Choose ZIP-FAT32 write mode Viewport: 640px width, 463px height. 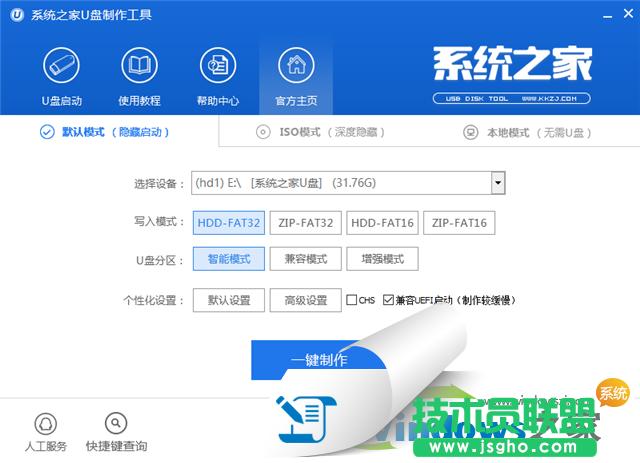click(x=306, y=222)
